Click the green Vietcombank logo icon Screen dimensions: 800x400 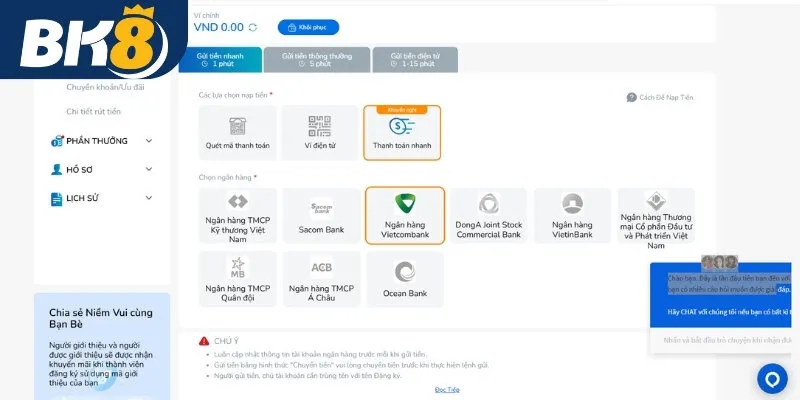pos(405,203)
